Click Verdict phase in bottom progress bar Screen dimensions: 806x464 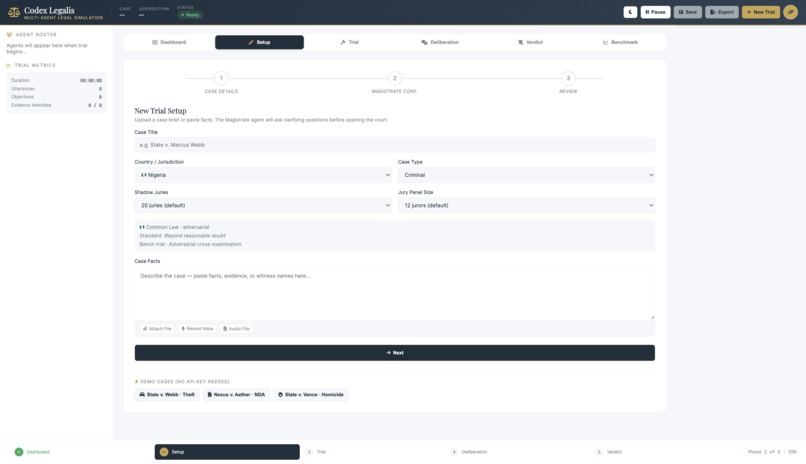pos(609,452)
